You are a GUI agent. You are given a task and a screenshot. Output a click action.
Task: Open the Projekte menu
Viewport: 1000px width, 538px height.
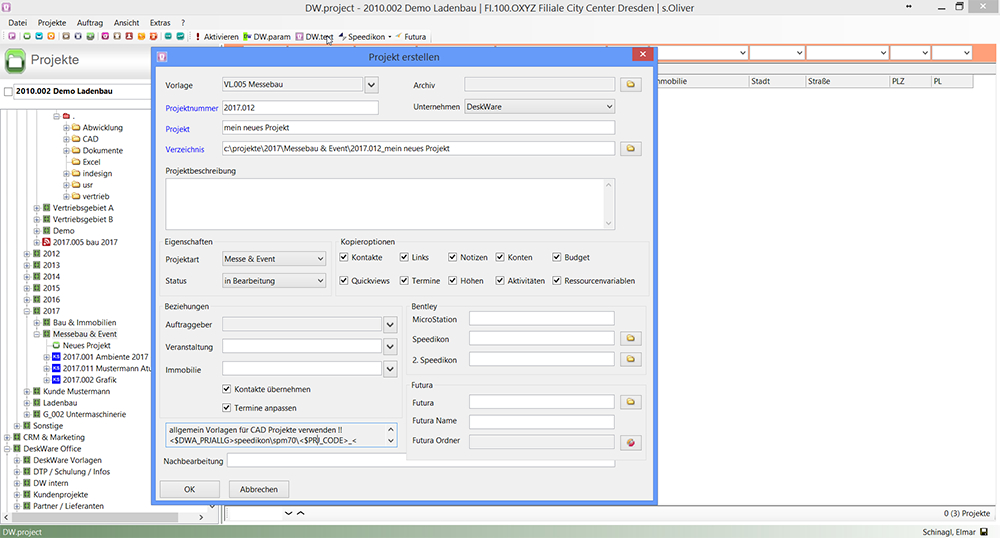coord(52,22)
